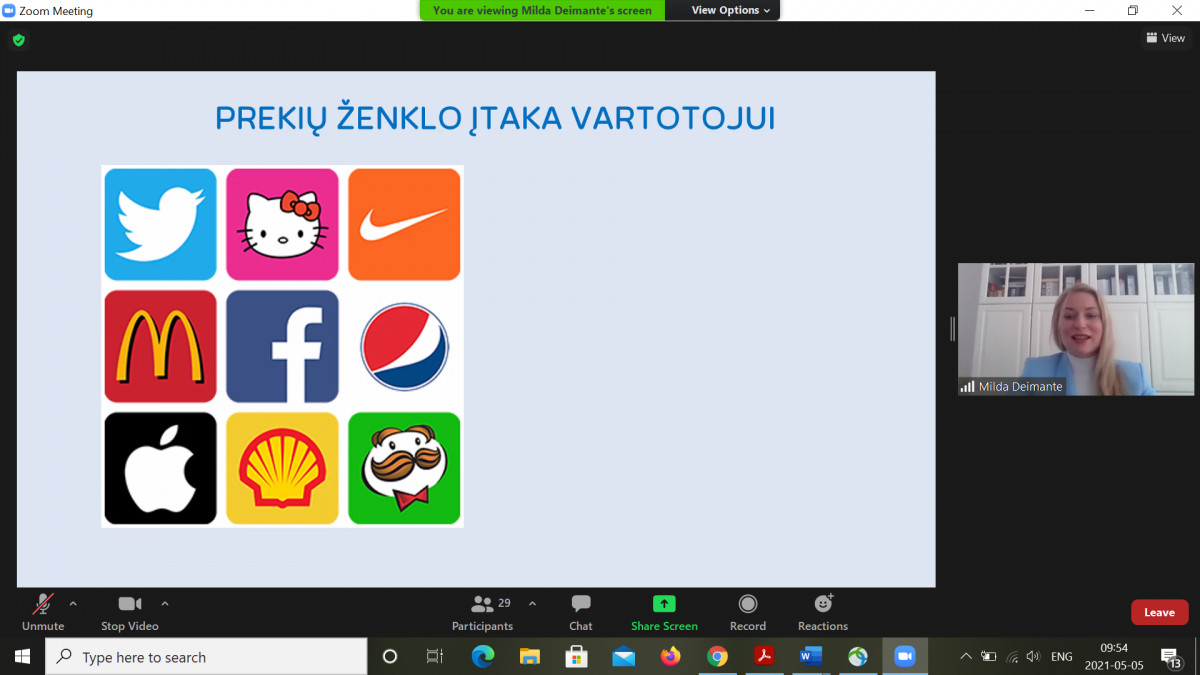Expand audio options arrow next to Unmute
The image size is (1200, 675).
click(73, 604)
